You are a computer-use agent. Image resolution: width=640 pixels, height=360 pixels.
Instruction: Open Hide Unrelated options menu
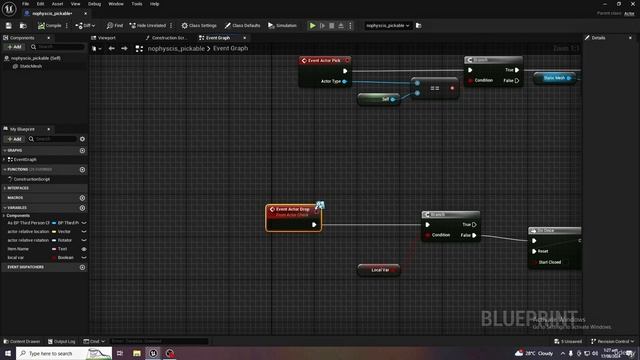pyautogui.click(x=171, y=26)
